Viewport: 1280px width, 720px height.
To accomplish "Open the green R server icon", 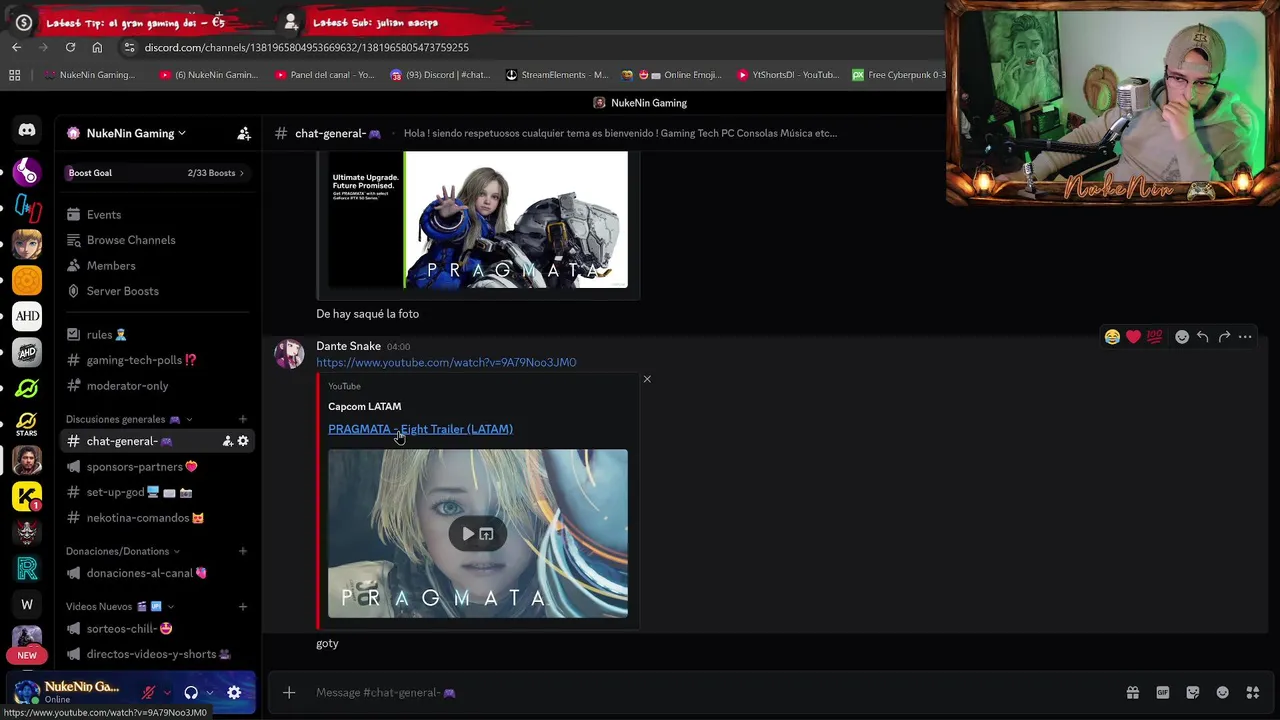I will coord(27,568).
